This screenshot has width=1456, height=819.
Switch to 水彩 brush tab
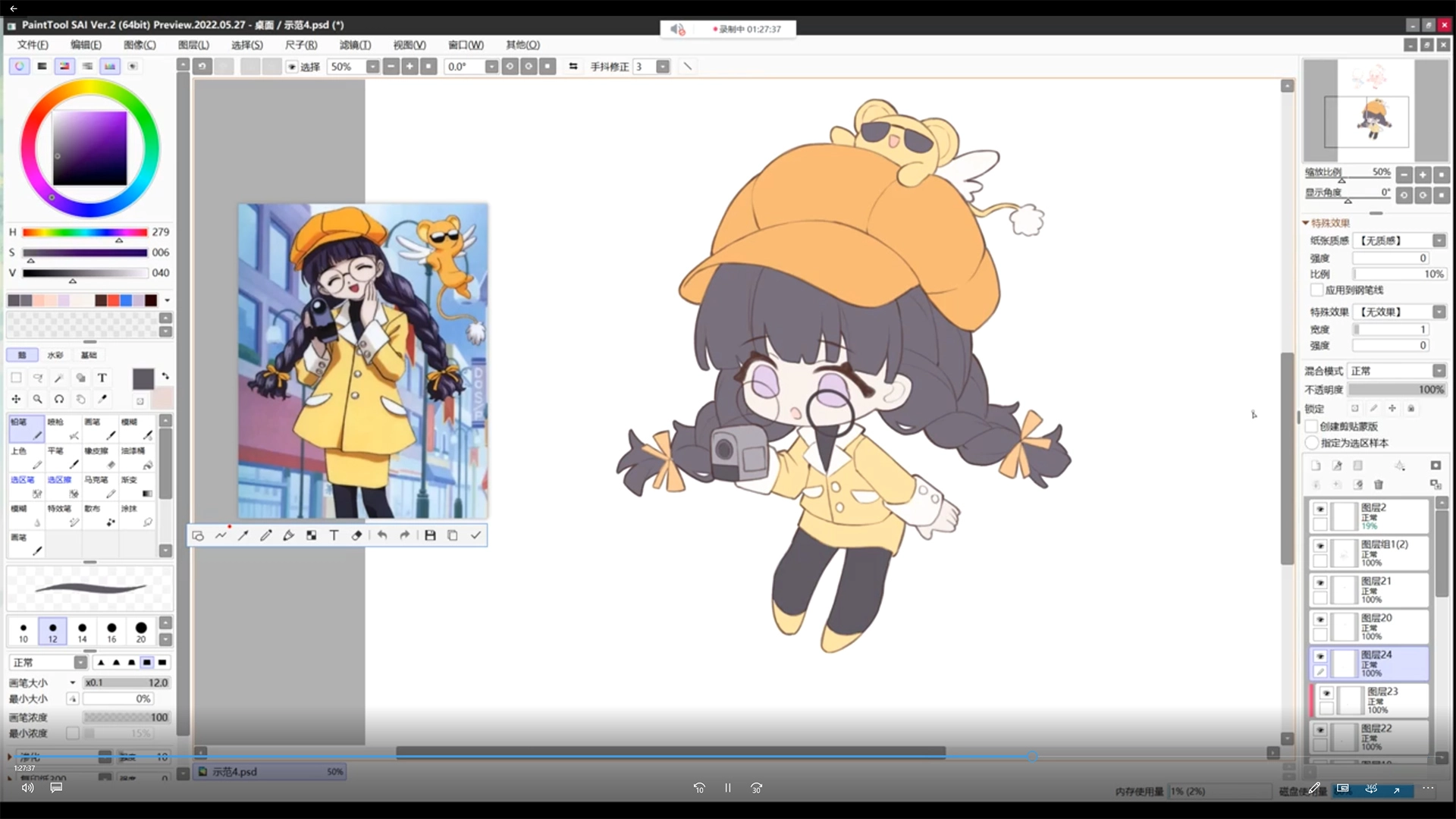coord(55,355)
